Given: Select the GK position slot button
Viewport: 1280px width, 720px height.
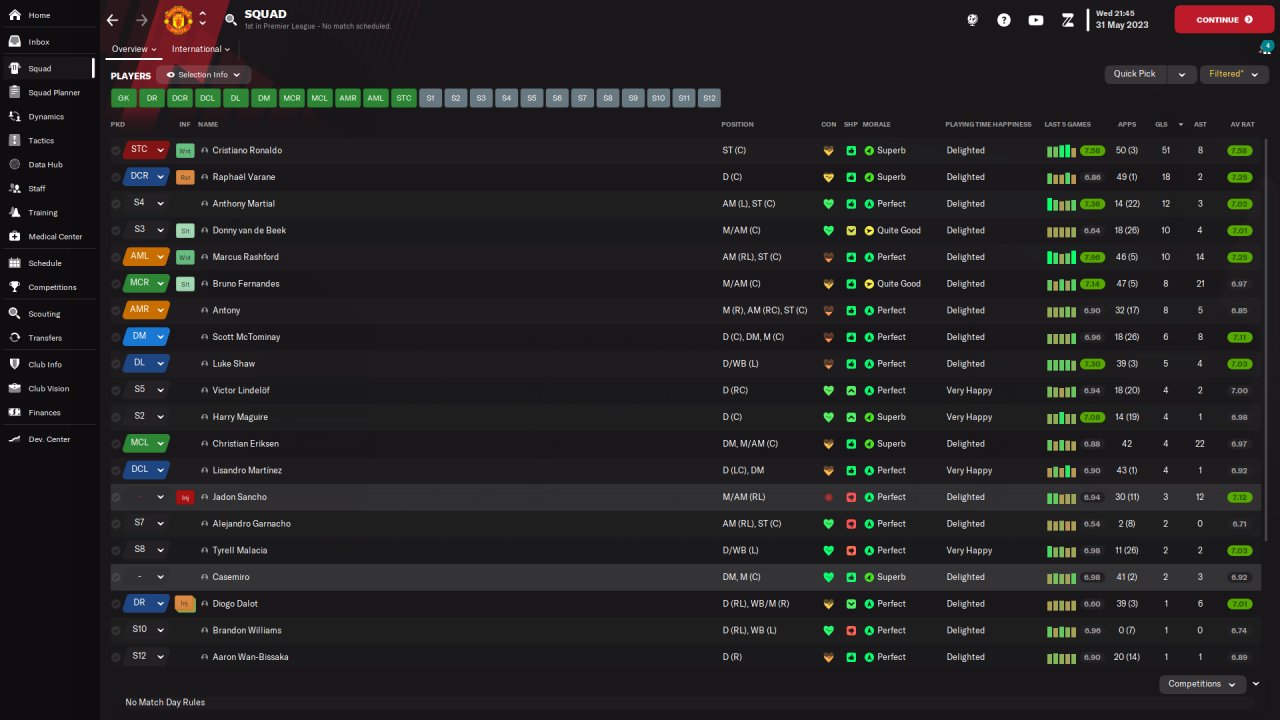Looking at the screenshot, I should click(x=123, y=98).
